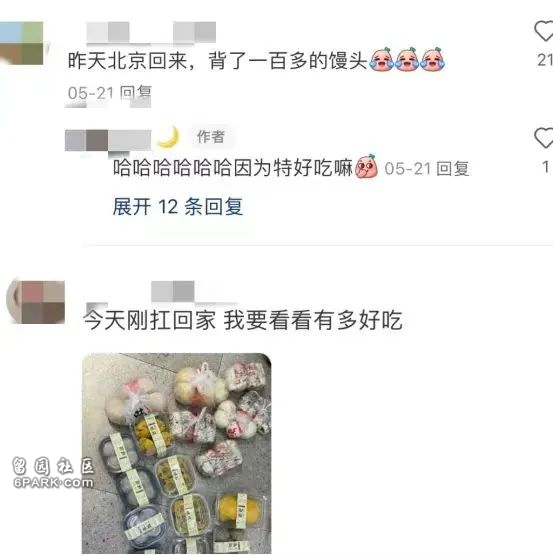Viewport: 553px width, 555px height.
Task: Tap the moon badge beside author name
Action: tap(168, 137)
